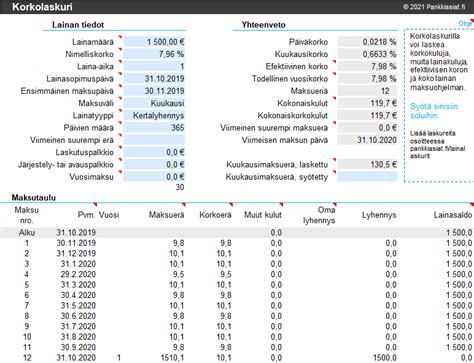Click the Oma lyhennys column header
This screenshot has height=363, width=474.
tap(319, 215)
